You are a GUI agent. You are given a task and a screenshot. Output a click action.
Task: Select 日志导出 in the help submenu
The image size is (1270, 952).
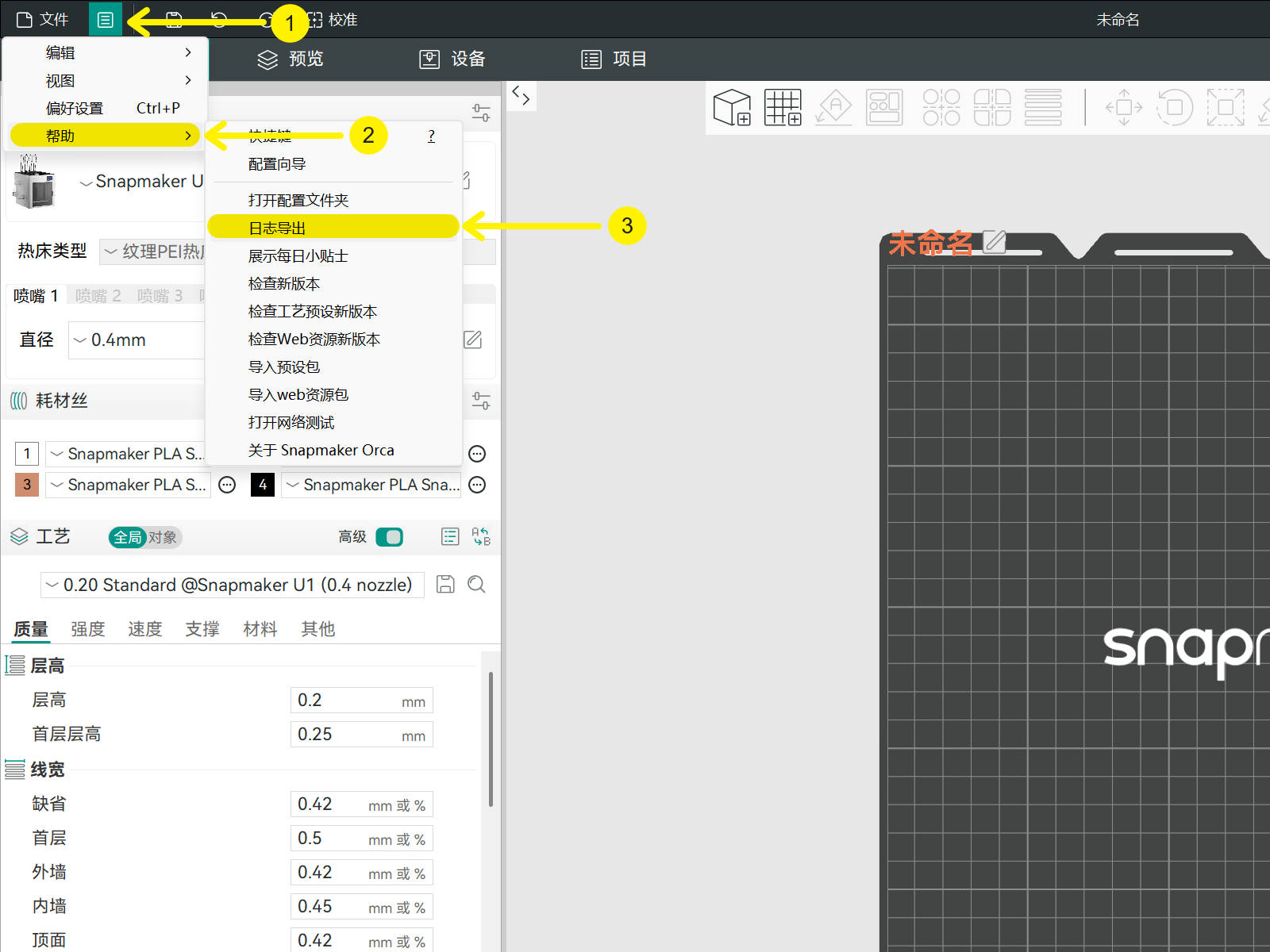point(333,227)
